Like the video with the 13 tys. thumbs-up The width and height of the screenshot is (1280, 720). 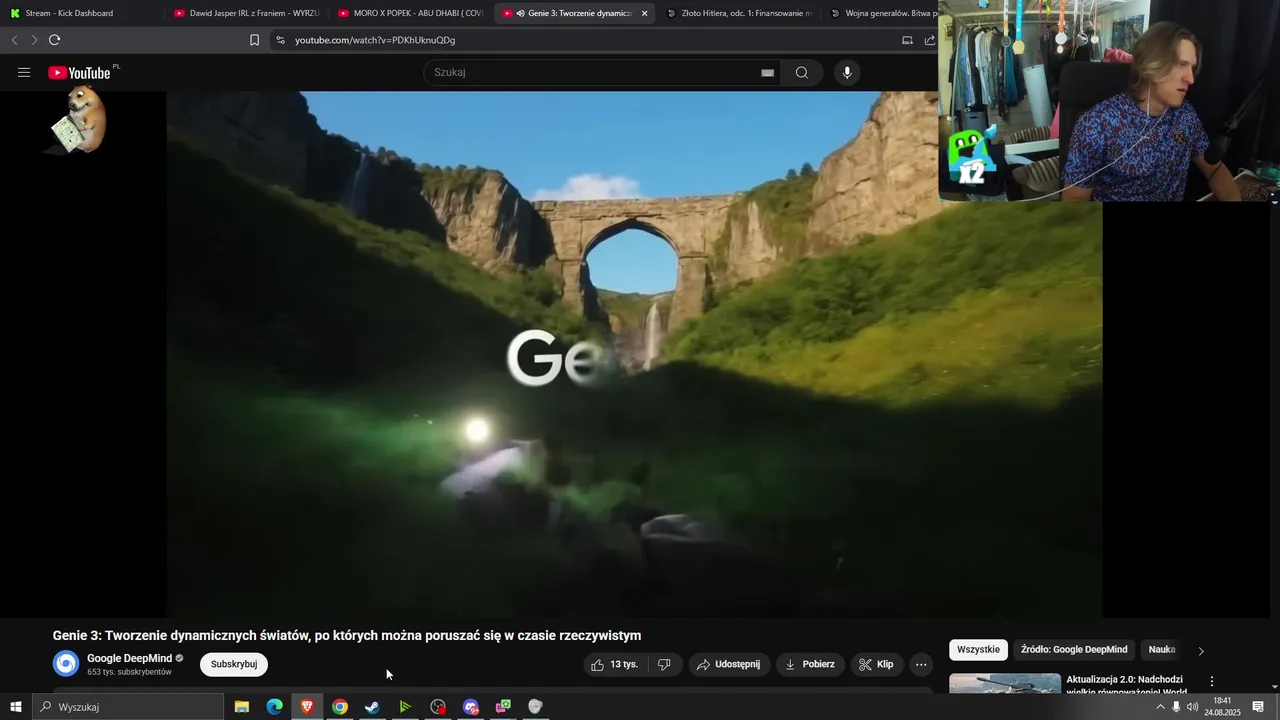coord(614,664)
